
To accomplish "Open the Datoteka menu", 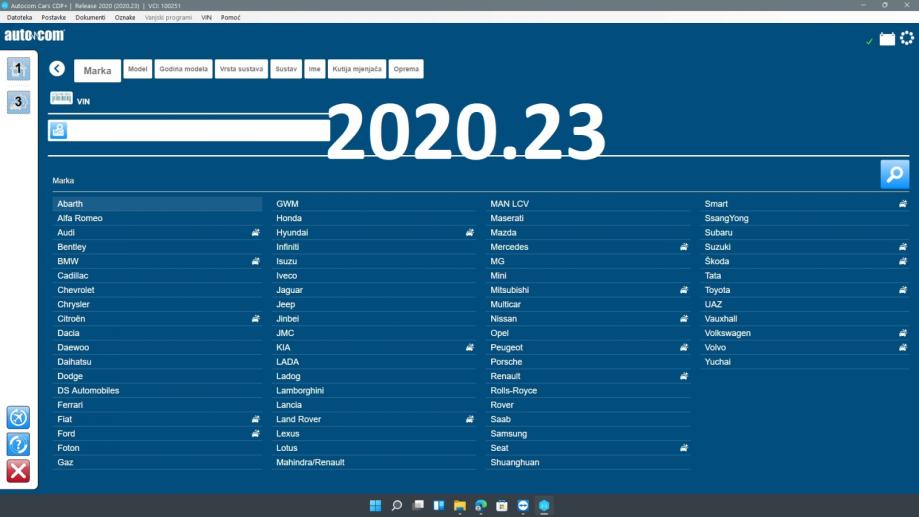I will pos(19,18).
